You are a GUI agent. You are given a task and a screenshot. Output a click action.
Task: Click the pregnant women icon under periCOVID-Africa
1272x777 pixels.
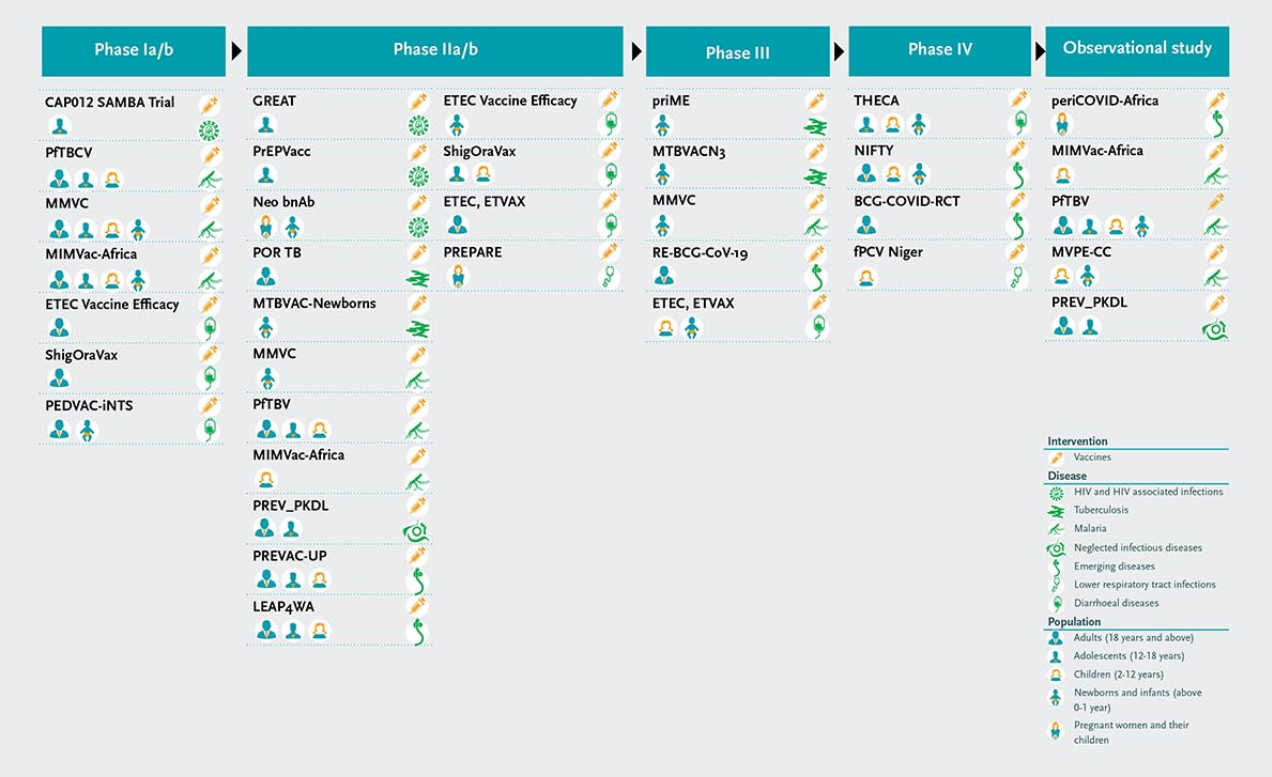tap(1063, 125)
